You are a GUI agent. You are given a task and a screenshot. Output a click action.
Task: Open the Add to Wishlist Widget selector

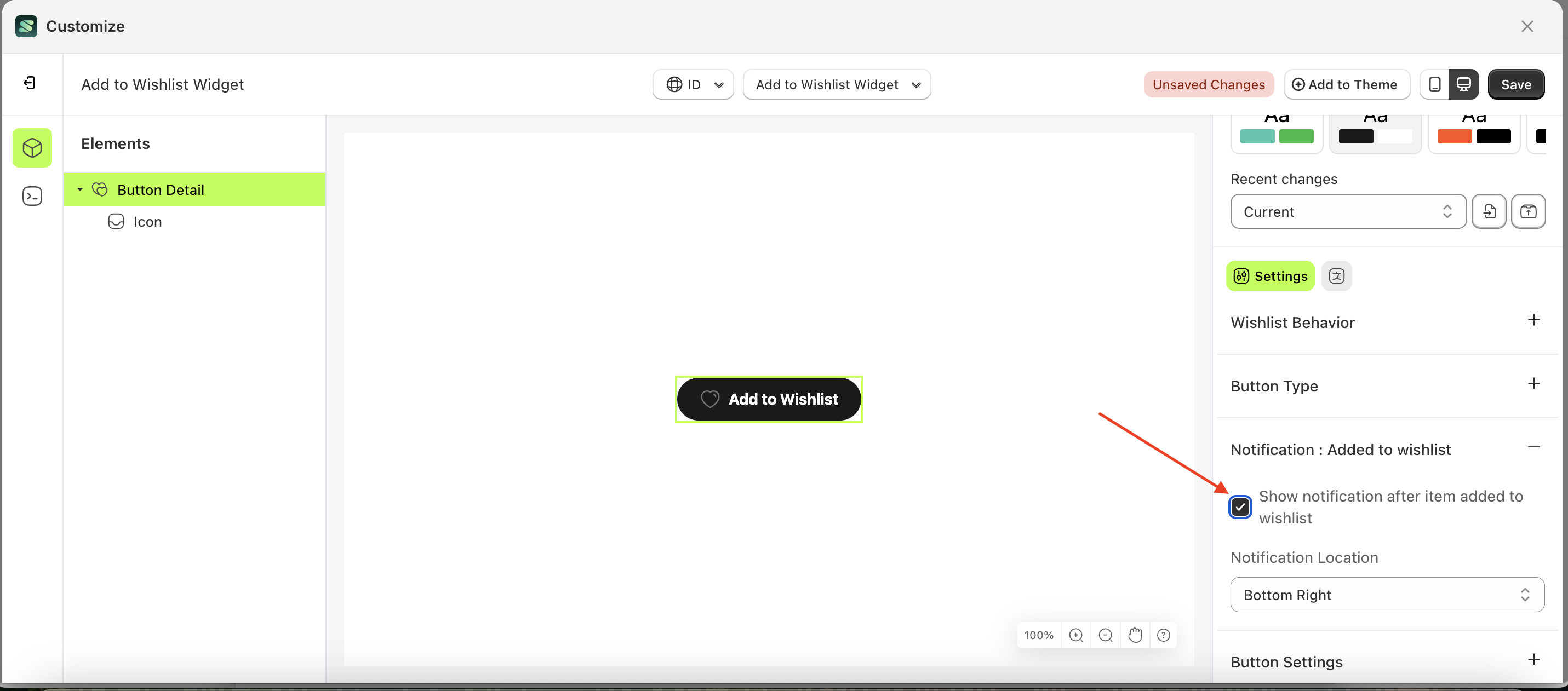point(837,84)
